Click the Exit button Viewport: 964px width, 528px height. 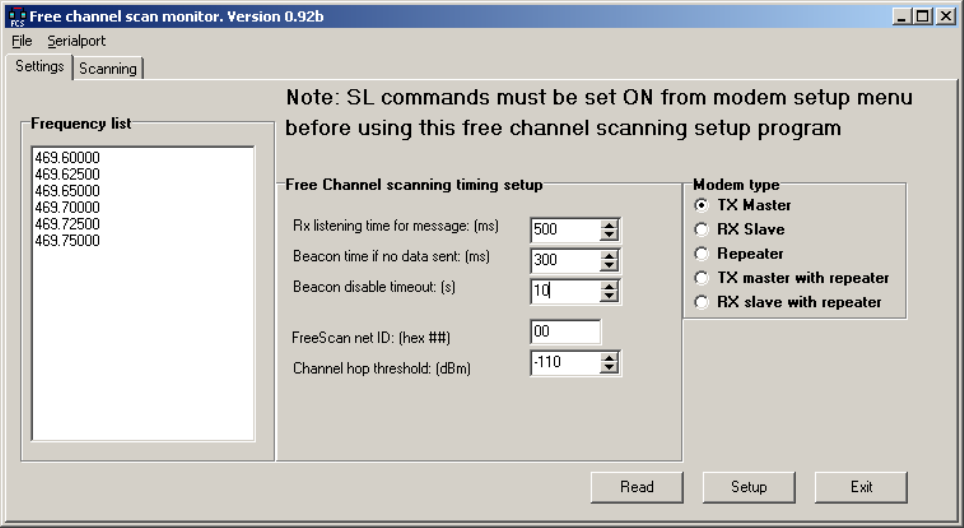[861, 487]
